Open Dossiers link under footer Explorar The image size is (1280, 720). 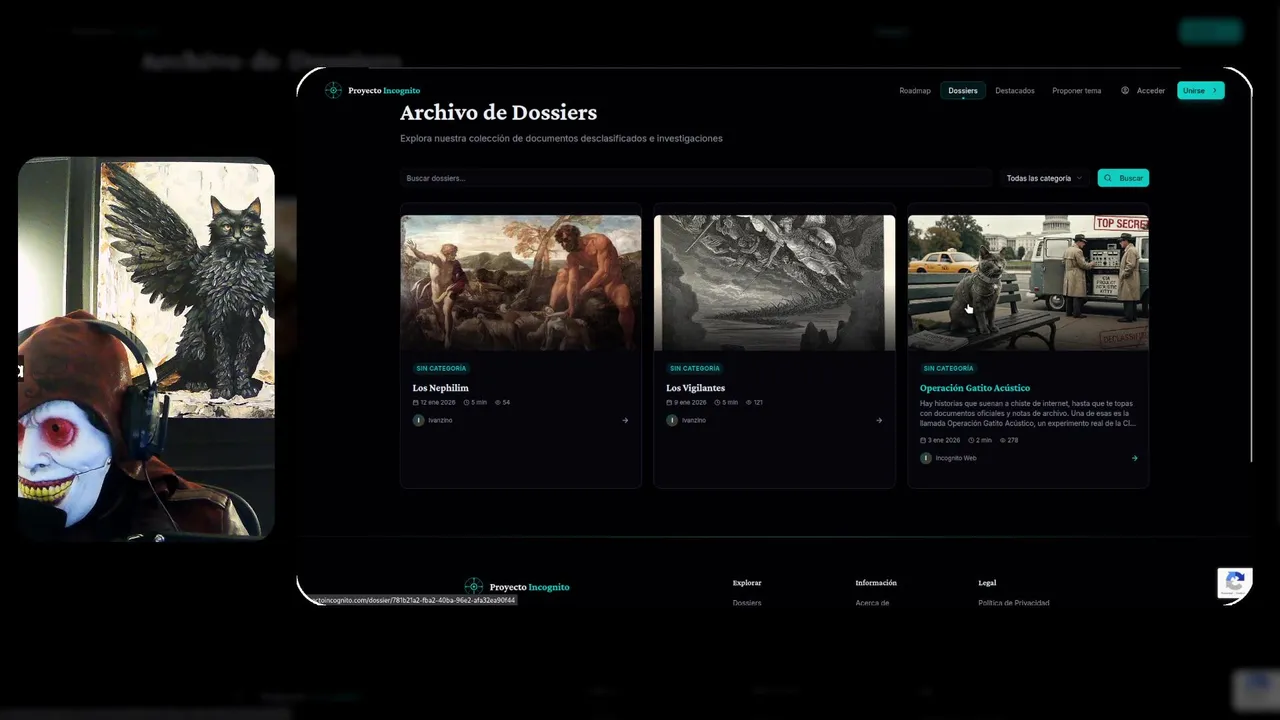[x=747, y=603]
